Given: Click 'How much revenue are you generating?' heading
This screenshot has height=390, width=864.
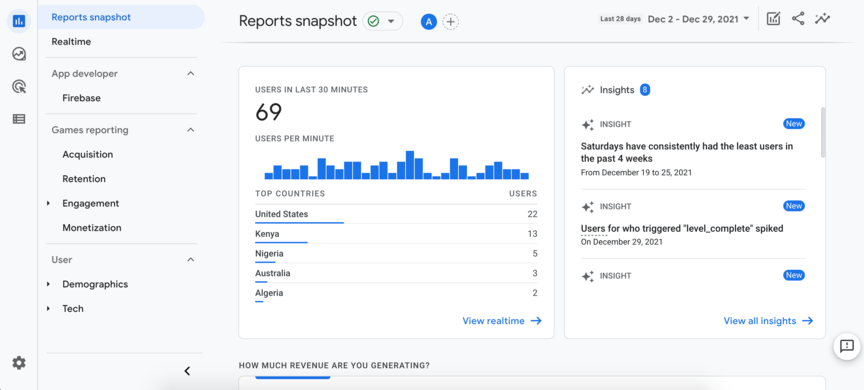Looking at the screenshot, I should coord(334,365).
